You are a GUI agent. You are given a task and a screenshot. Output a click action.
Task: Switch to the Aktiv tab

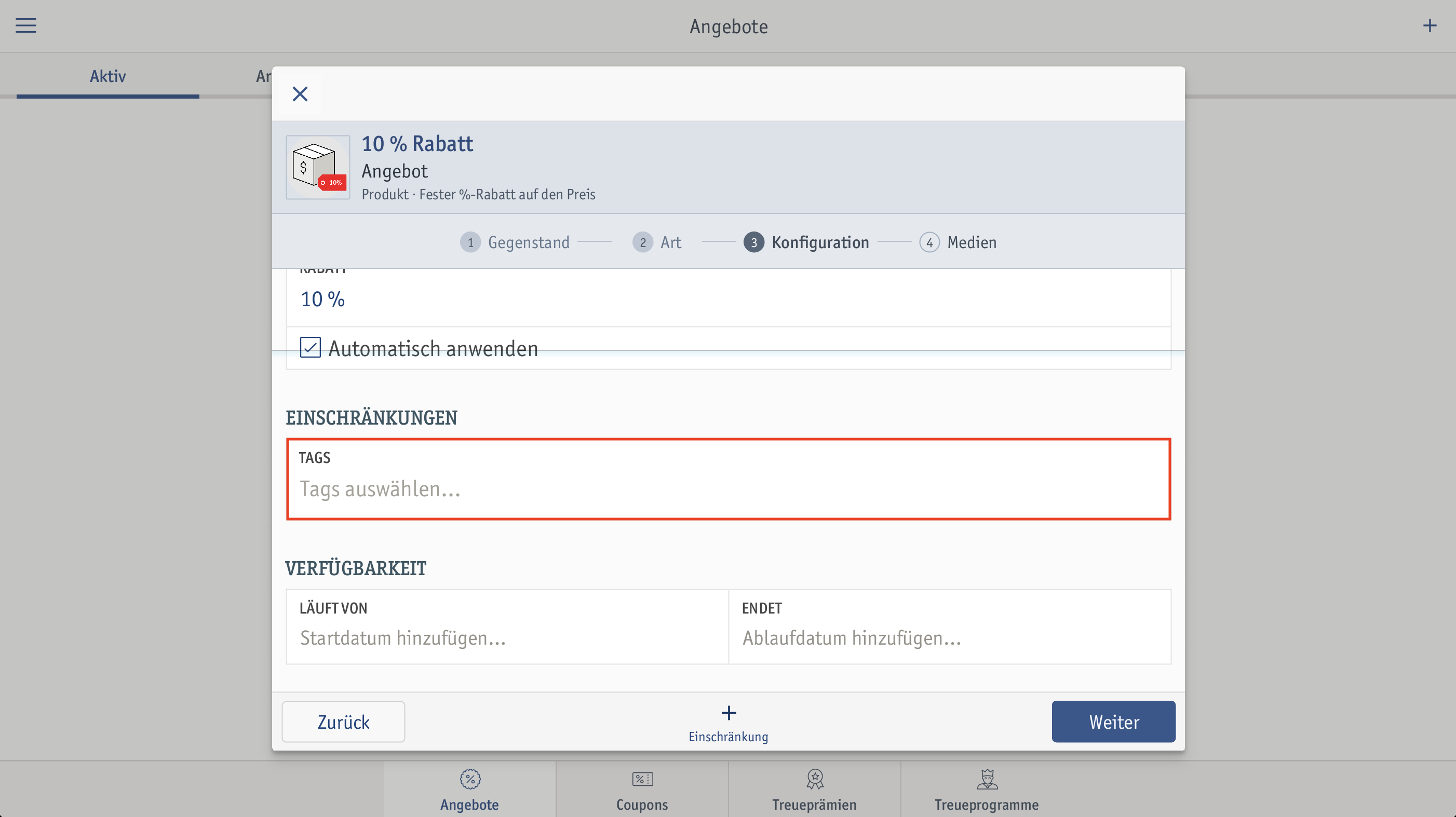coord(108,76)
